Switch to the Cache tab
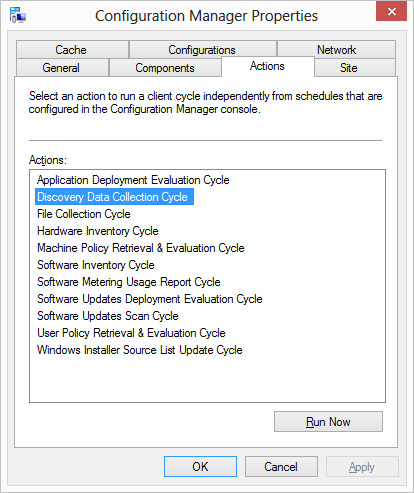Image resolution: width=414 pixels, height=493 pixels. tap(72, 50)
